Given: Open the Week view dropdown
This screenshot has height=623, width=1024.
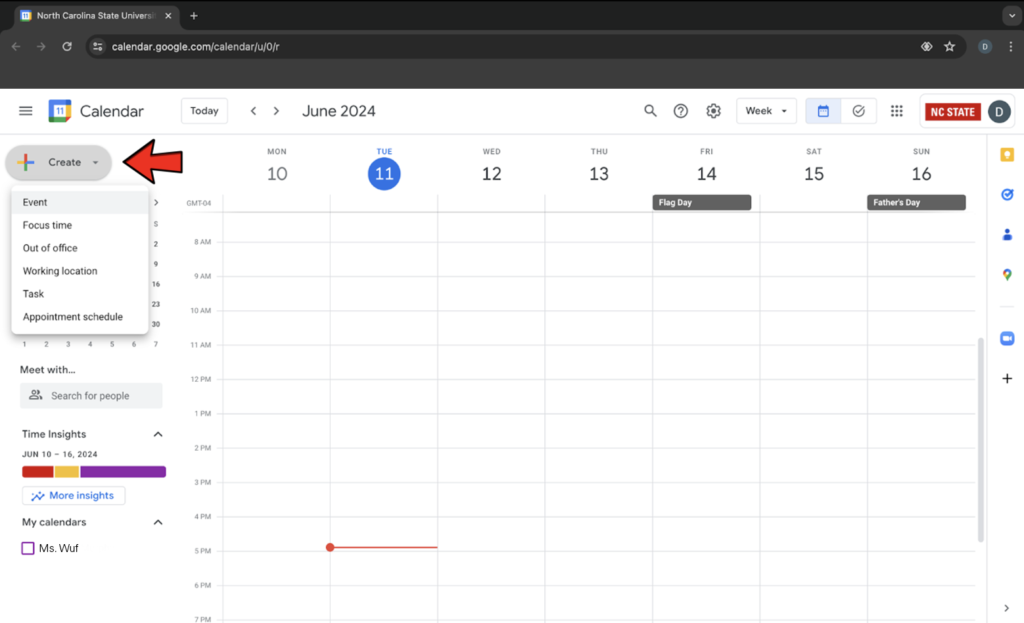Looking at the screenshot, I should click(x=766, y=111).
